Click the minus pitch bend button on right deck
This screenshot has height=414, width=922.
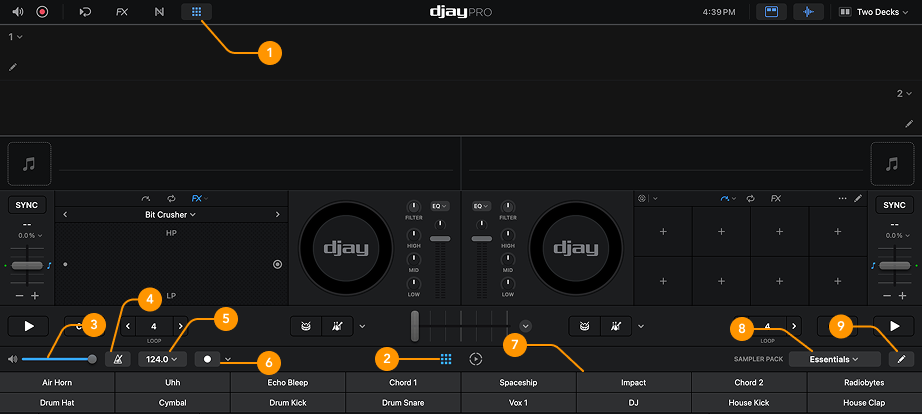[887, 296]
